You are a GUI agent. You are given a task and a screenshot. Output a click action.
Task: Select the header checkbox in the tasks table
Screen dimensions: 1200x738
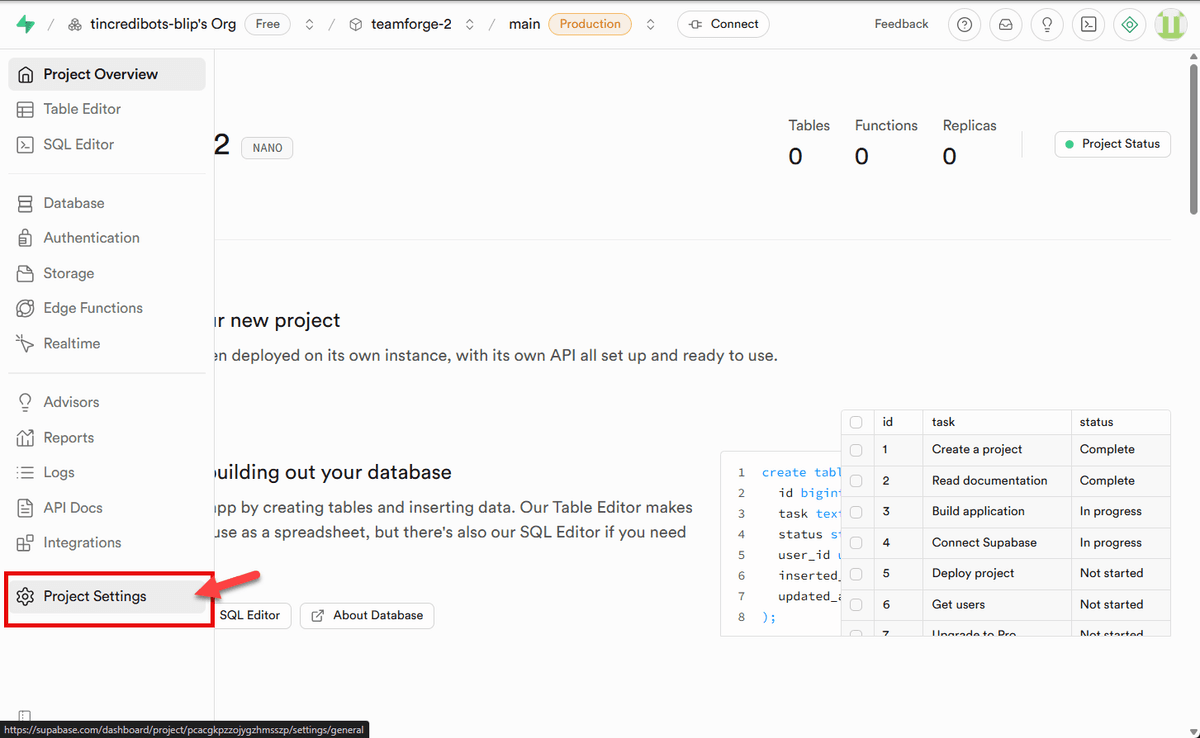pyautogui.click(x=857, y=421)
